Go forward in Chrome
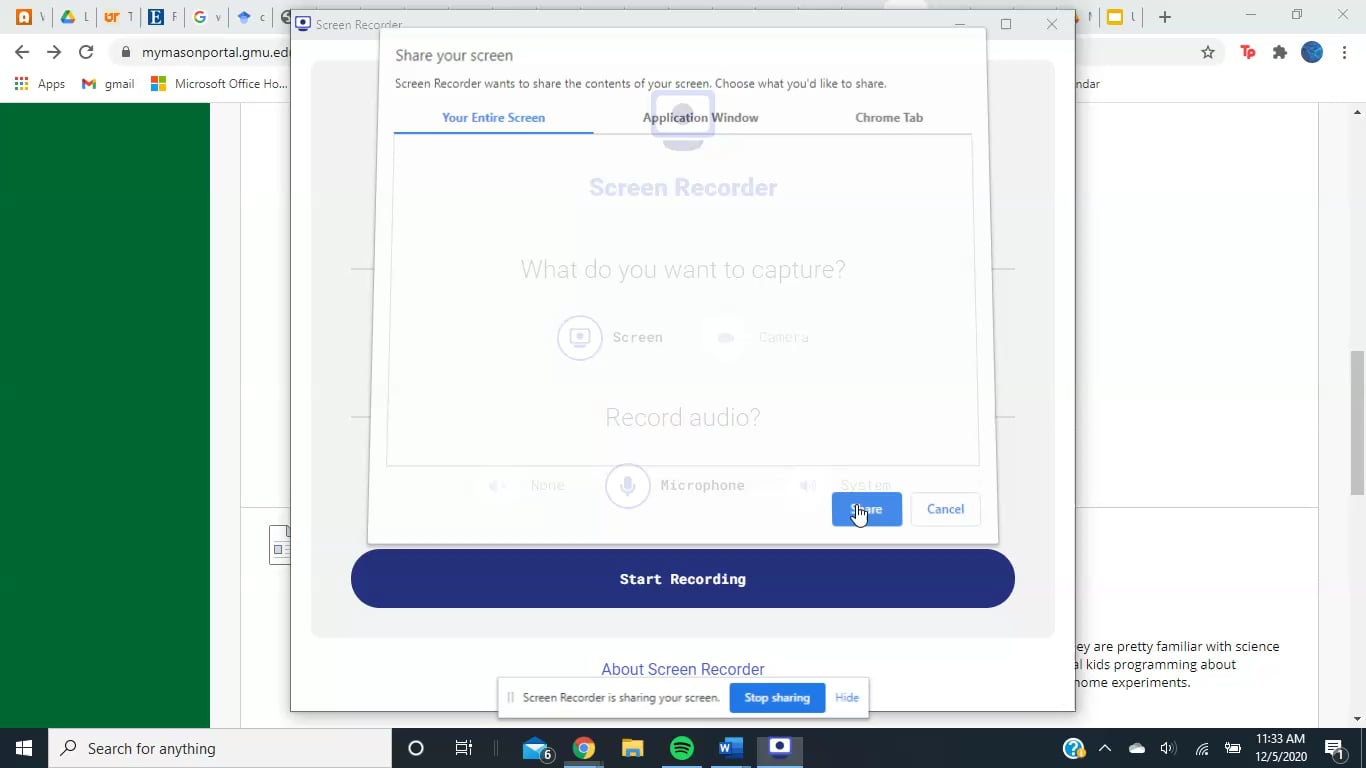 pyautogui.click(x=54, y=52)
